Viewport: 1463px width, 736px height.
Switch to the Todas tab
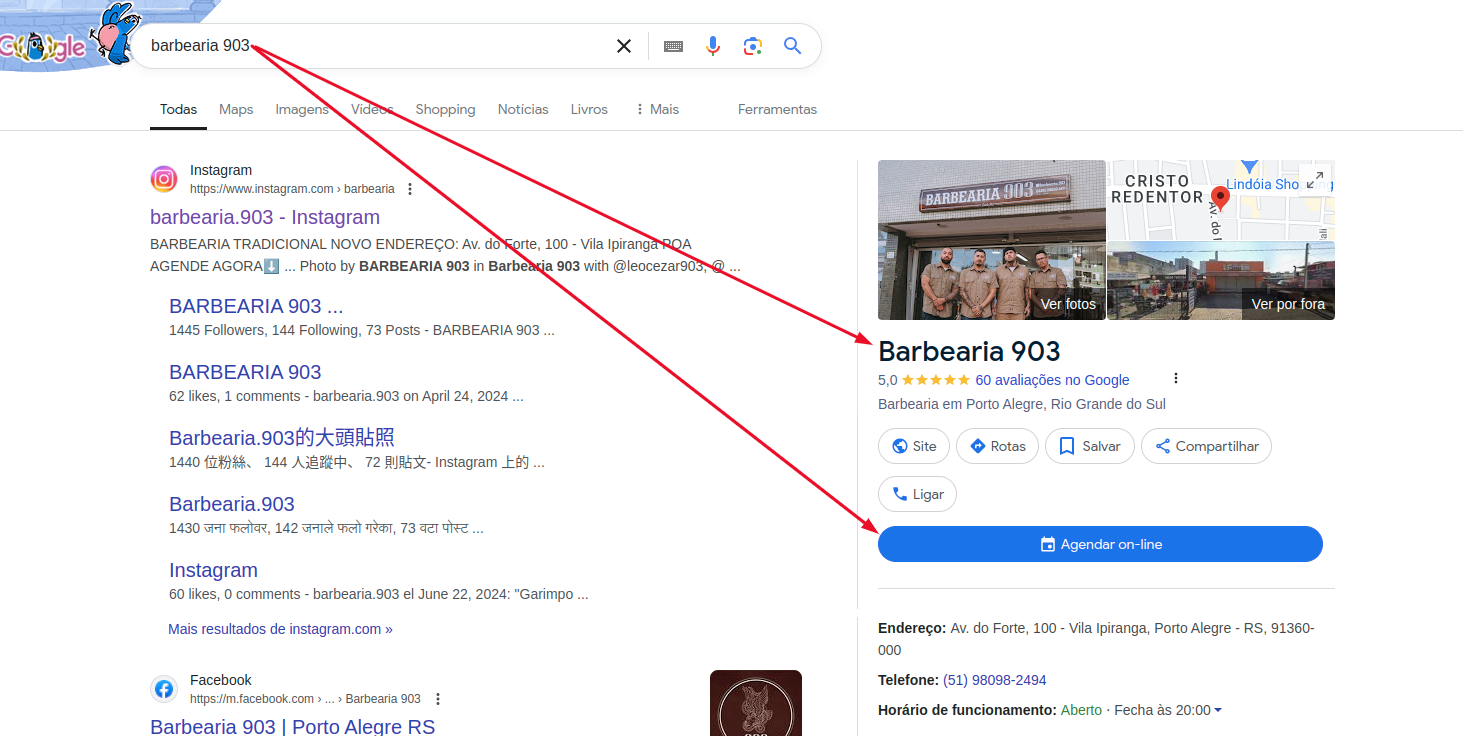[x=178, y=109]
